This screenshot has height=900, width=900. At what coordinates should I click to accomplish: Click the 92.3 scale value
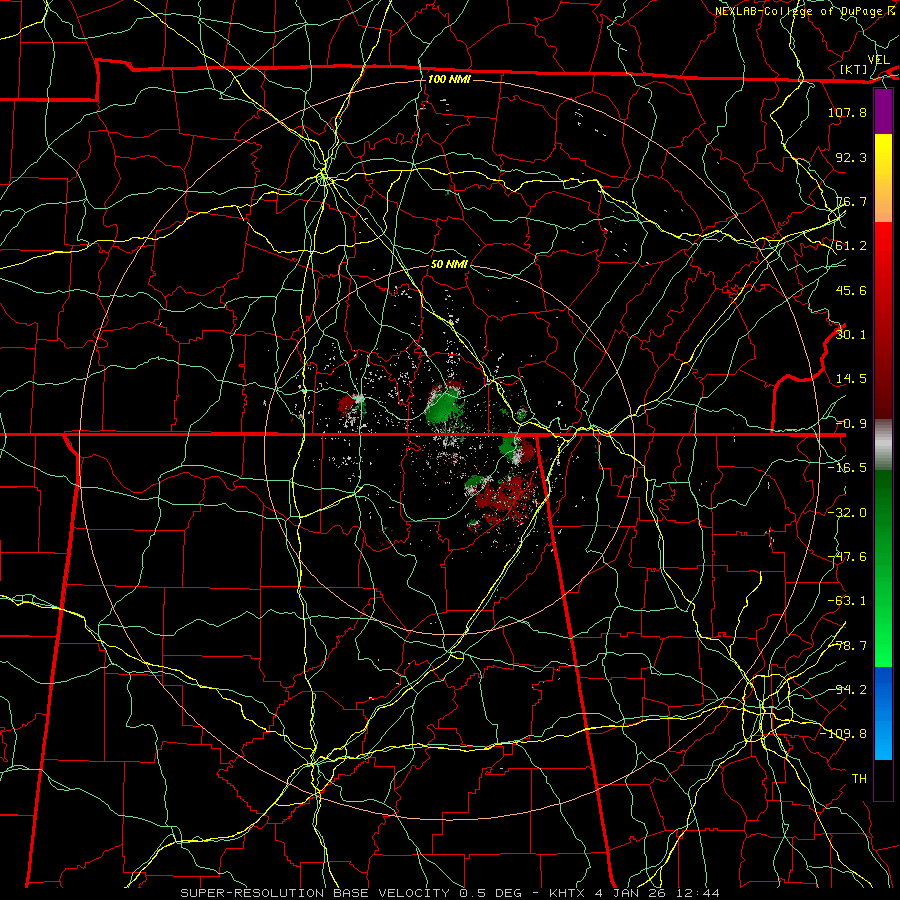pos(851,157)
